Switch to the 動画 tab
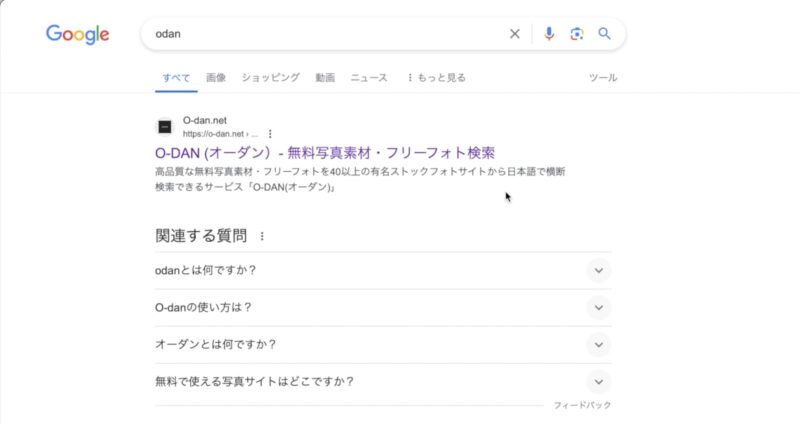This screenshot has width=800, height=424. tap(325, 78)
